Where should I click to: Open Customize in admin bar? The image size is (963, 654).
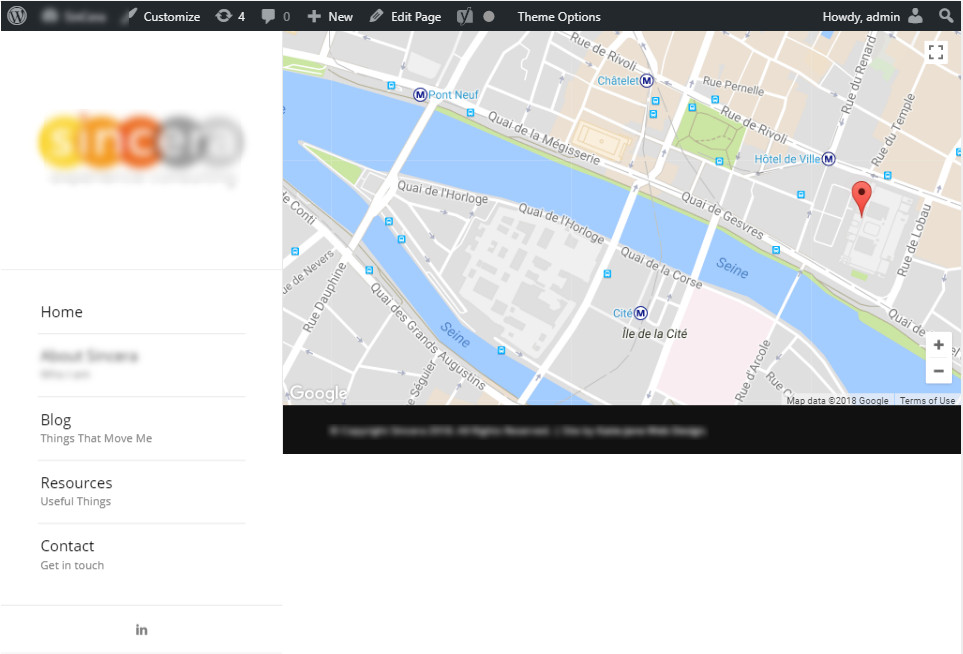[160, 17]
